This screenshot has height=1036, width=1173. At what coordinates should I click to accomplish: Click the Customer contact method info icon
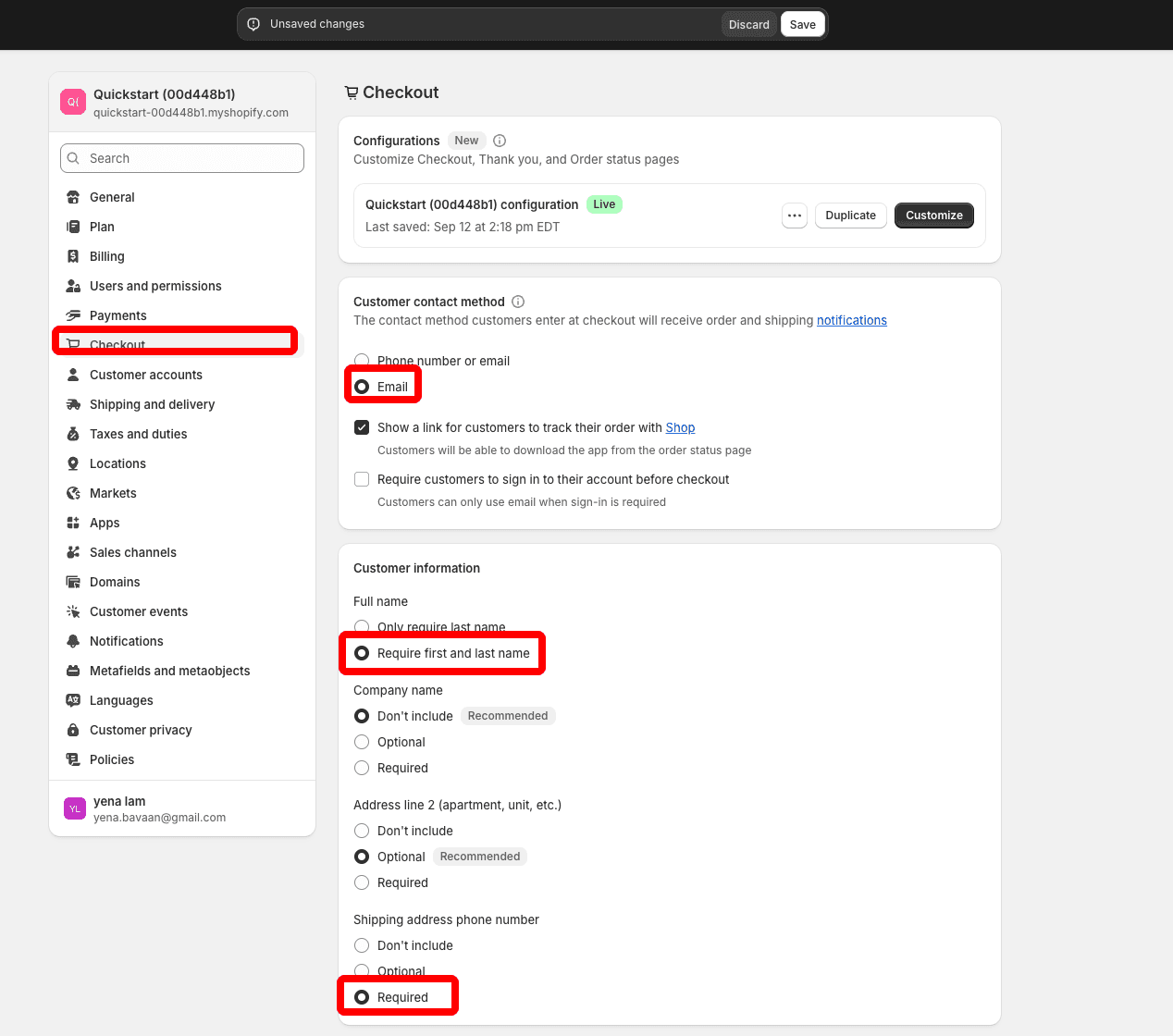tap(518, 302)
